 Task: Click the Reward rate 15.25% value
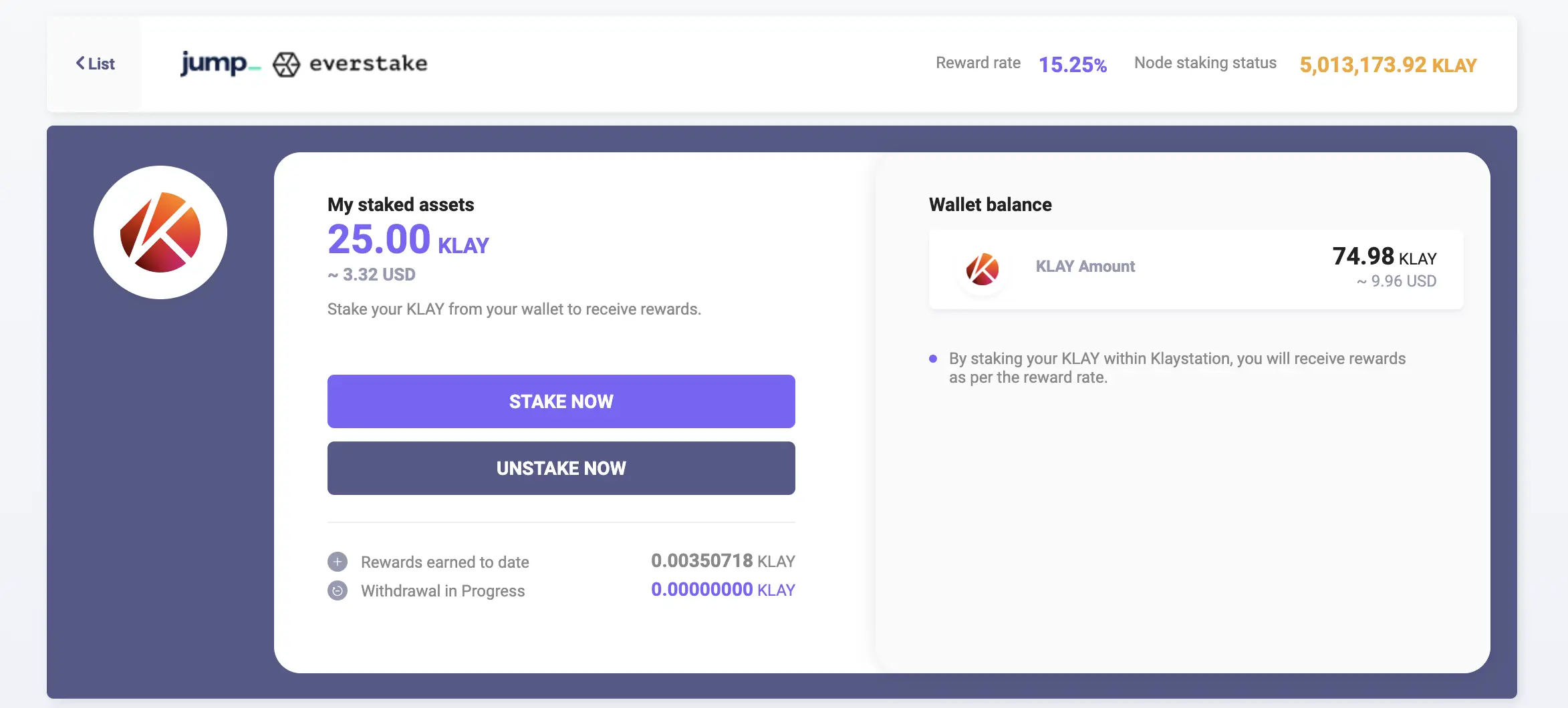(1072, 64)
